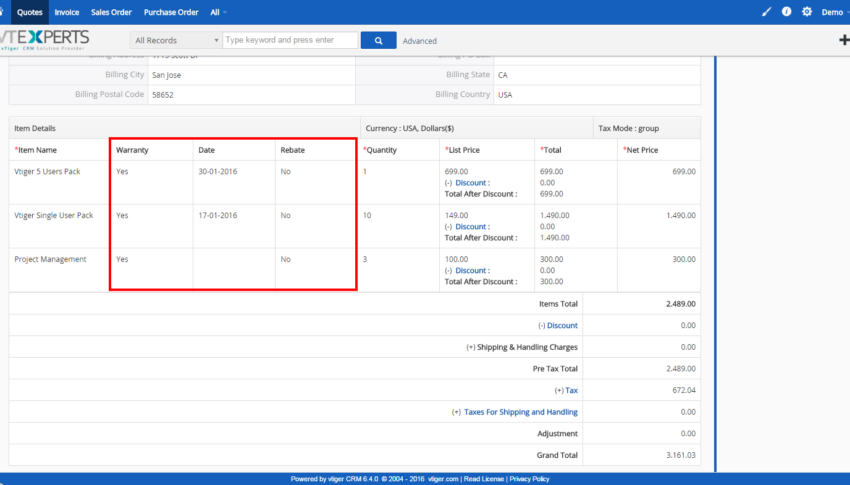850x485 pixels.
Task: Click Discount link for Vtiger 5 Users Pack
Action: click(x=471, y=183)
